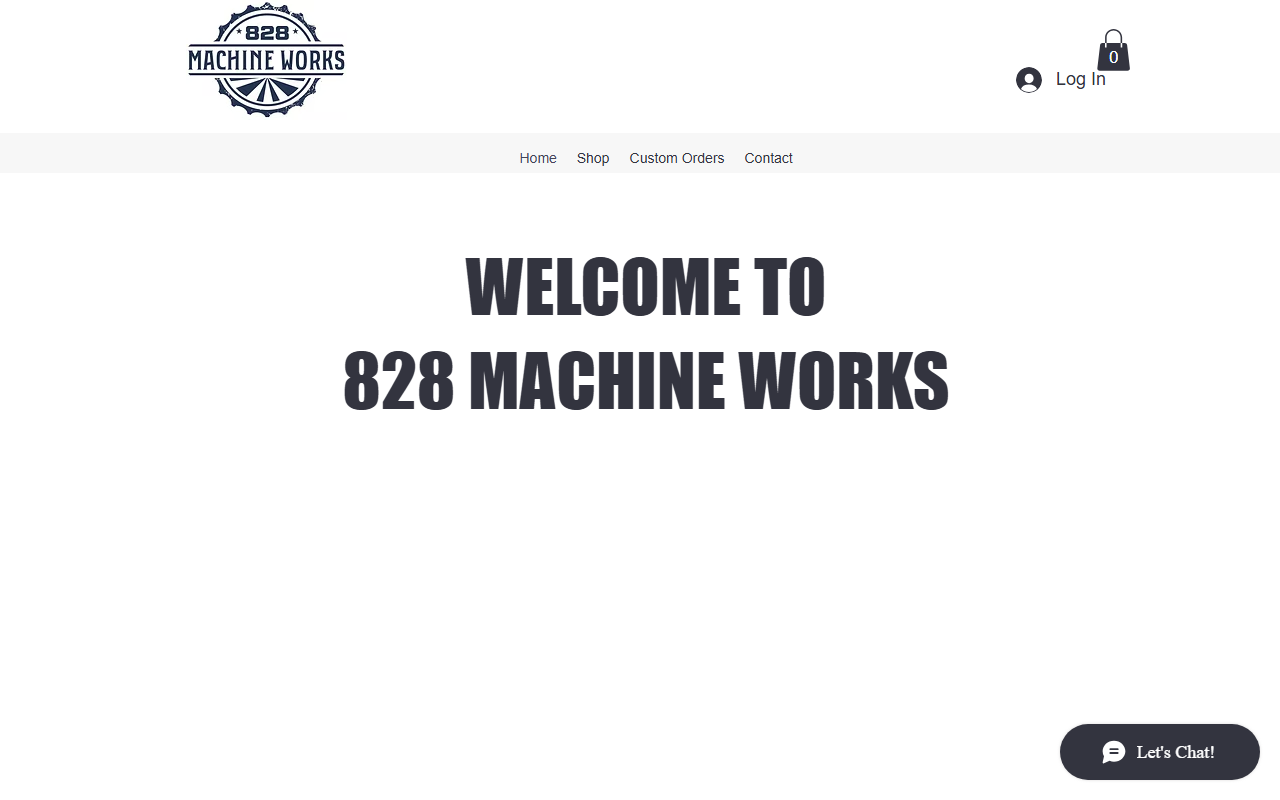Image resolution: width=1280 pixels, height=800 pixels.
Task: Navigate to the Contact page
Action: 768,158
